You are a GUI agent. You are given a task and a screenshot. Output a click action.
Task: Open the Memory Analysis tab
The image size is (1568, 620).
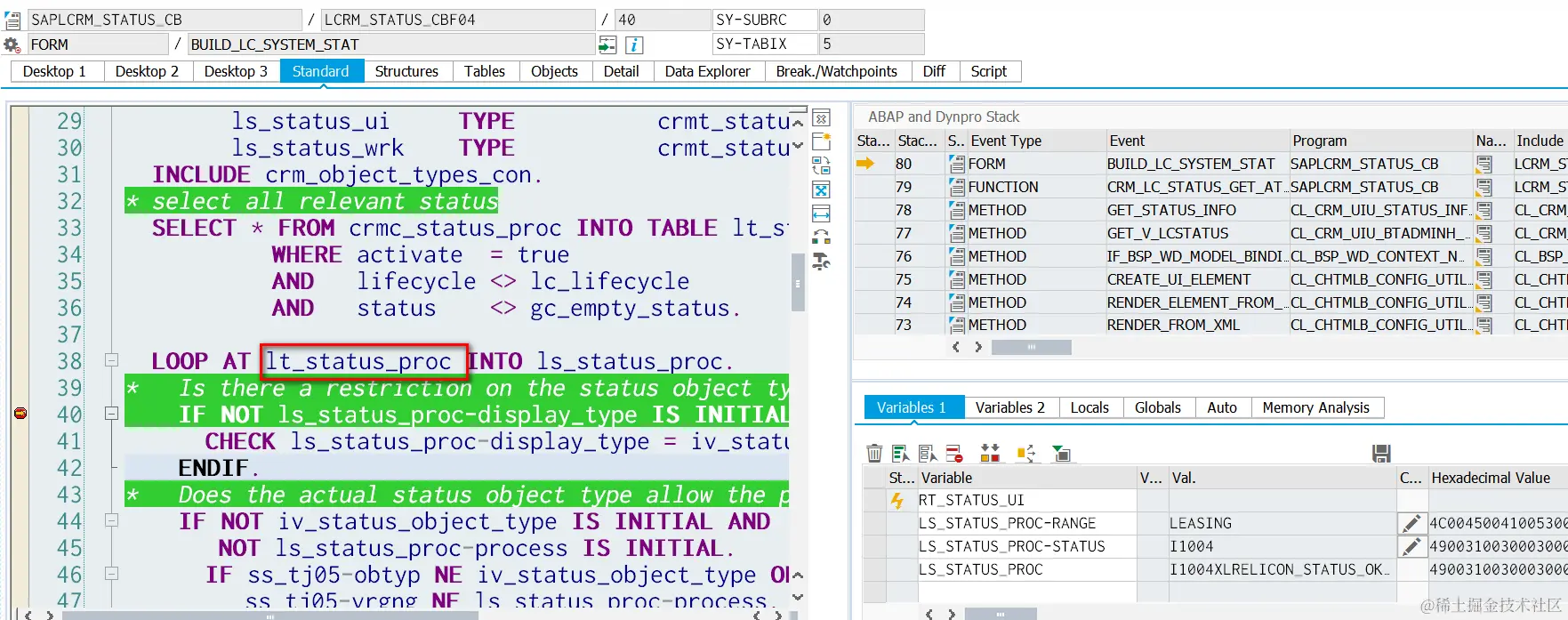[x=1316, y=407]
